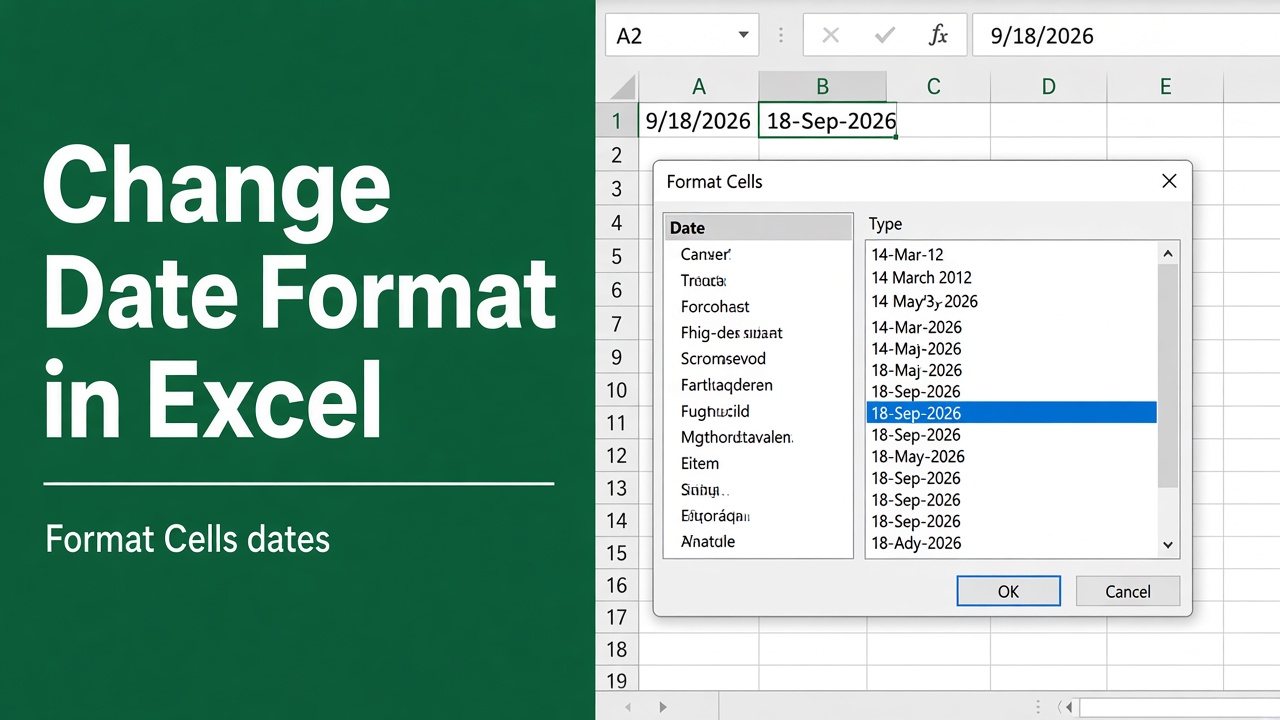The width and height of the screenshot is (1280, 720).
Task: Click the highlighted 18-Sep-2026 type entry
Action: [1011, 413]
